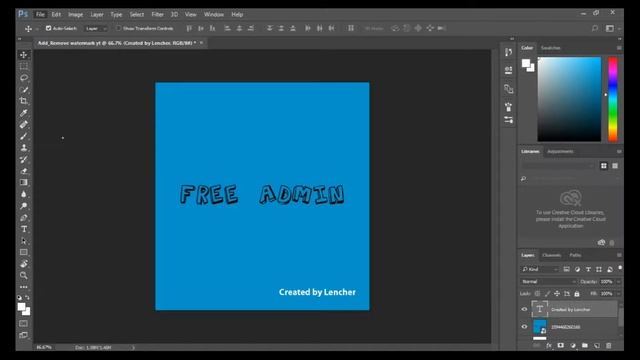Select the Zoom tool
This screenshot has width=640, height=360.
tap(24, 276)
